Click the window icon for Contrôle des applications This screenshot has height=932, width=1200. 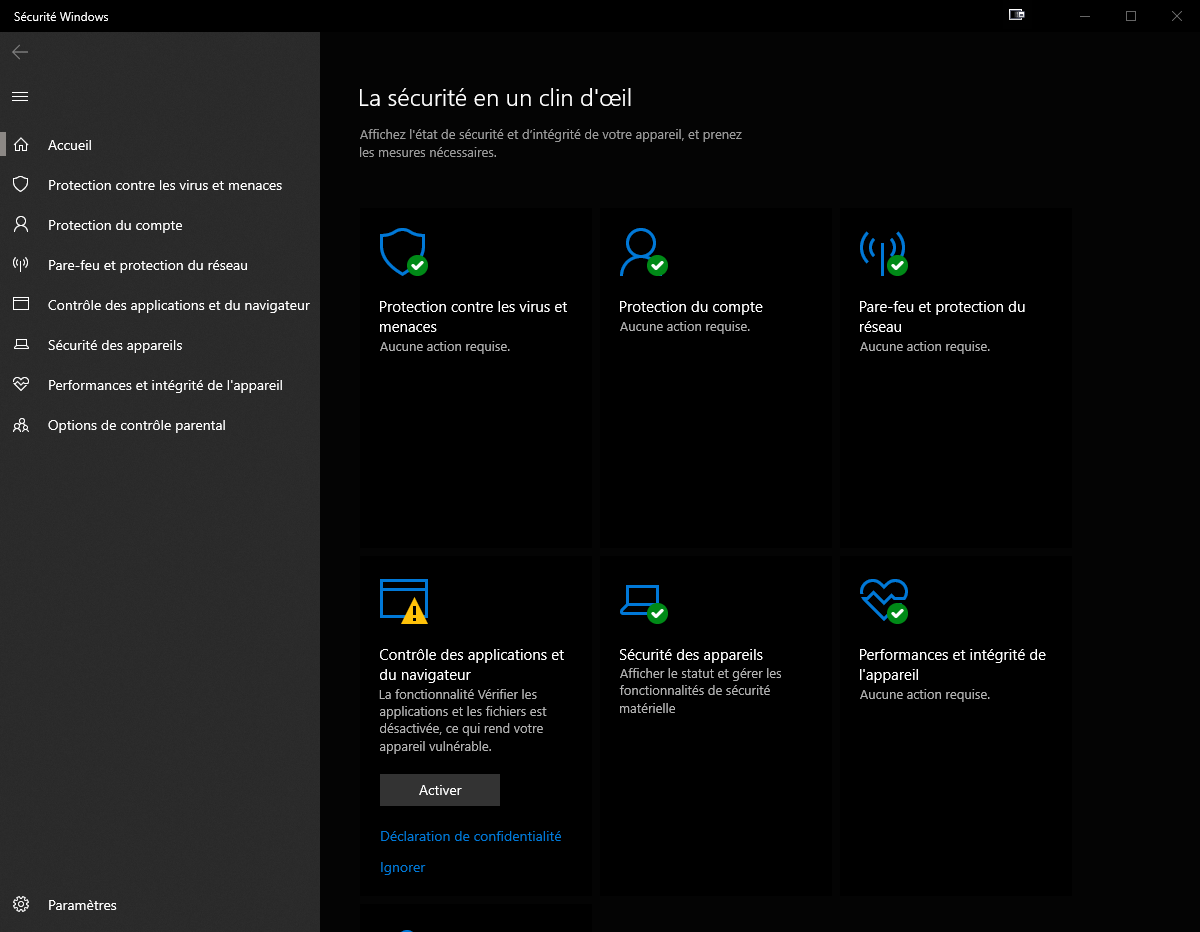(20, 305)
